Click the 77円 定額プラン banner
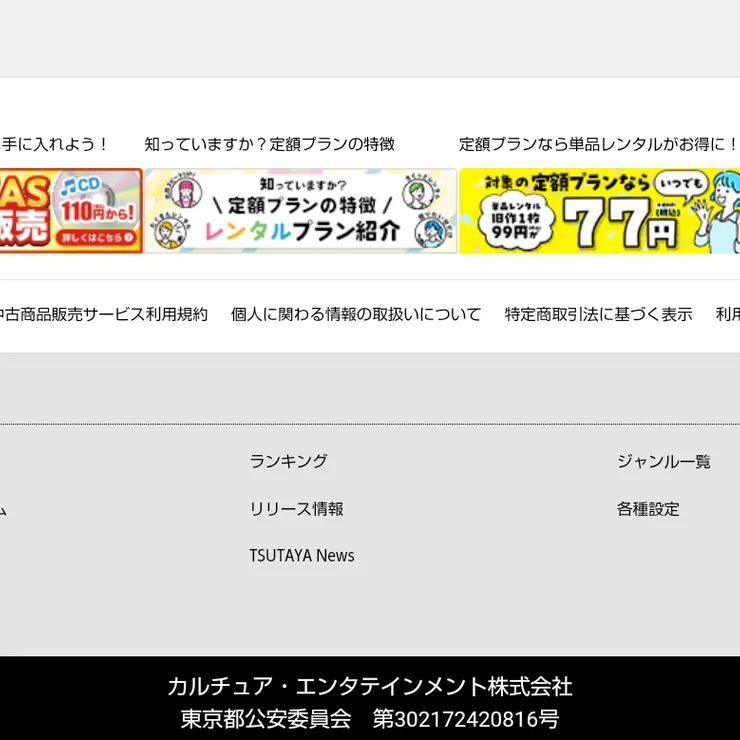The width and height of the screenshot is (740, 740). click(x=598, y=211)
